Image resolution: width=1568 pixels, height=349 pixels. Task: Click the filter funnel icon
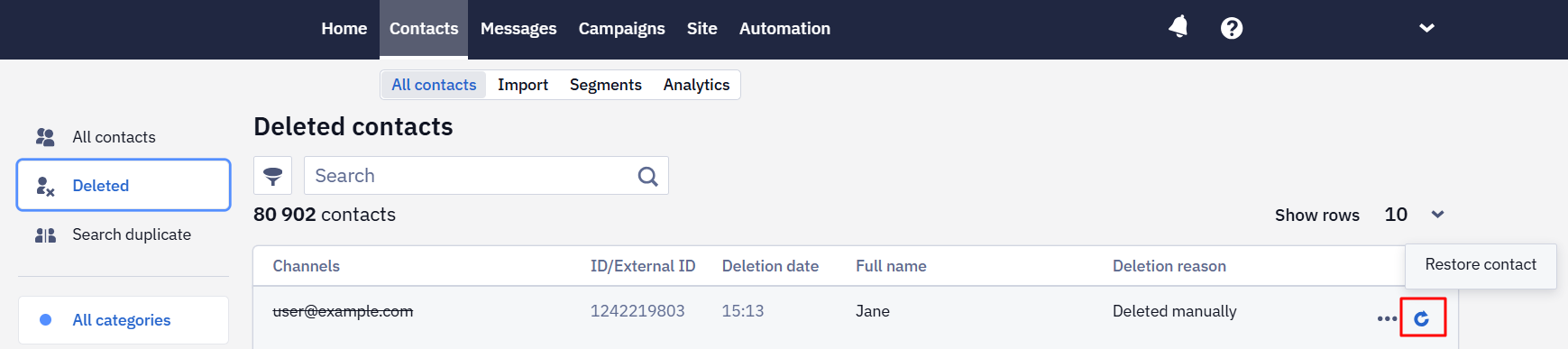pyautogui.click(x=272, y=176)
